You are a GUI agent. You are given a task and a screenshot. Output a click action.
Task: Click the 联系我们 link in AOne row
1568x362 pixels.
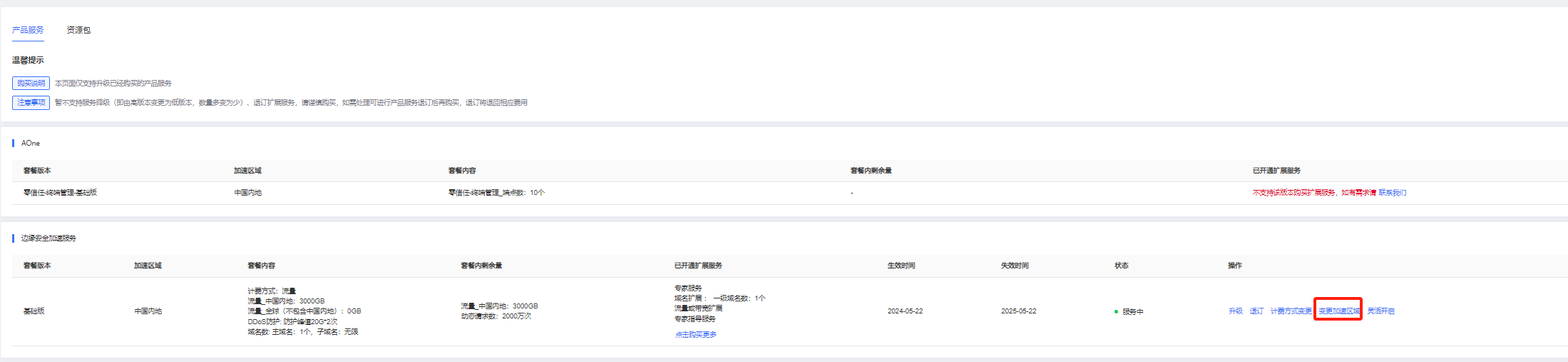click(1393, 193)
